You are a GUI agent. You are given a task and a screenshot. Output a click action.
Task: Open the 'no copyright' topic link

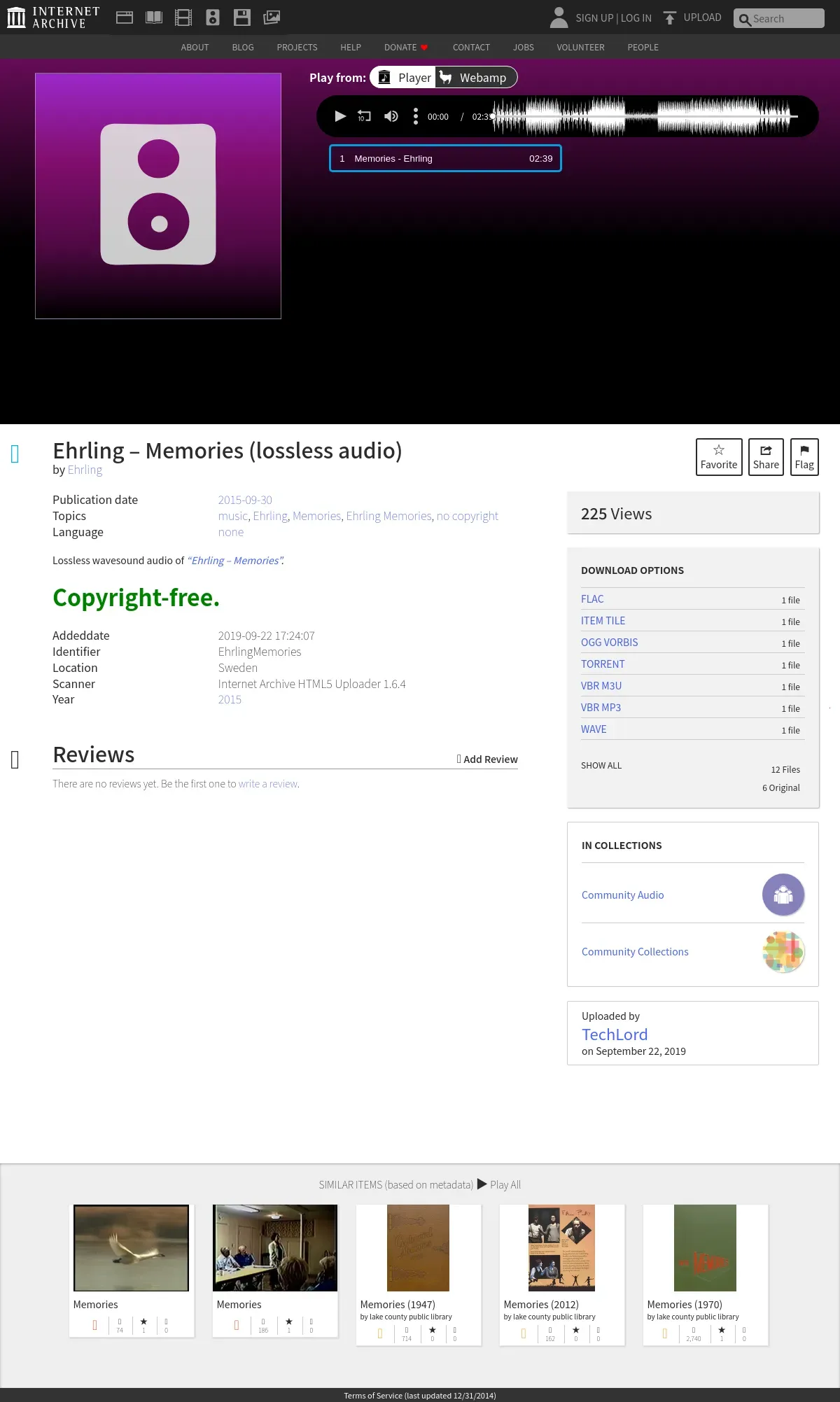(x=467, y=516)
